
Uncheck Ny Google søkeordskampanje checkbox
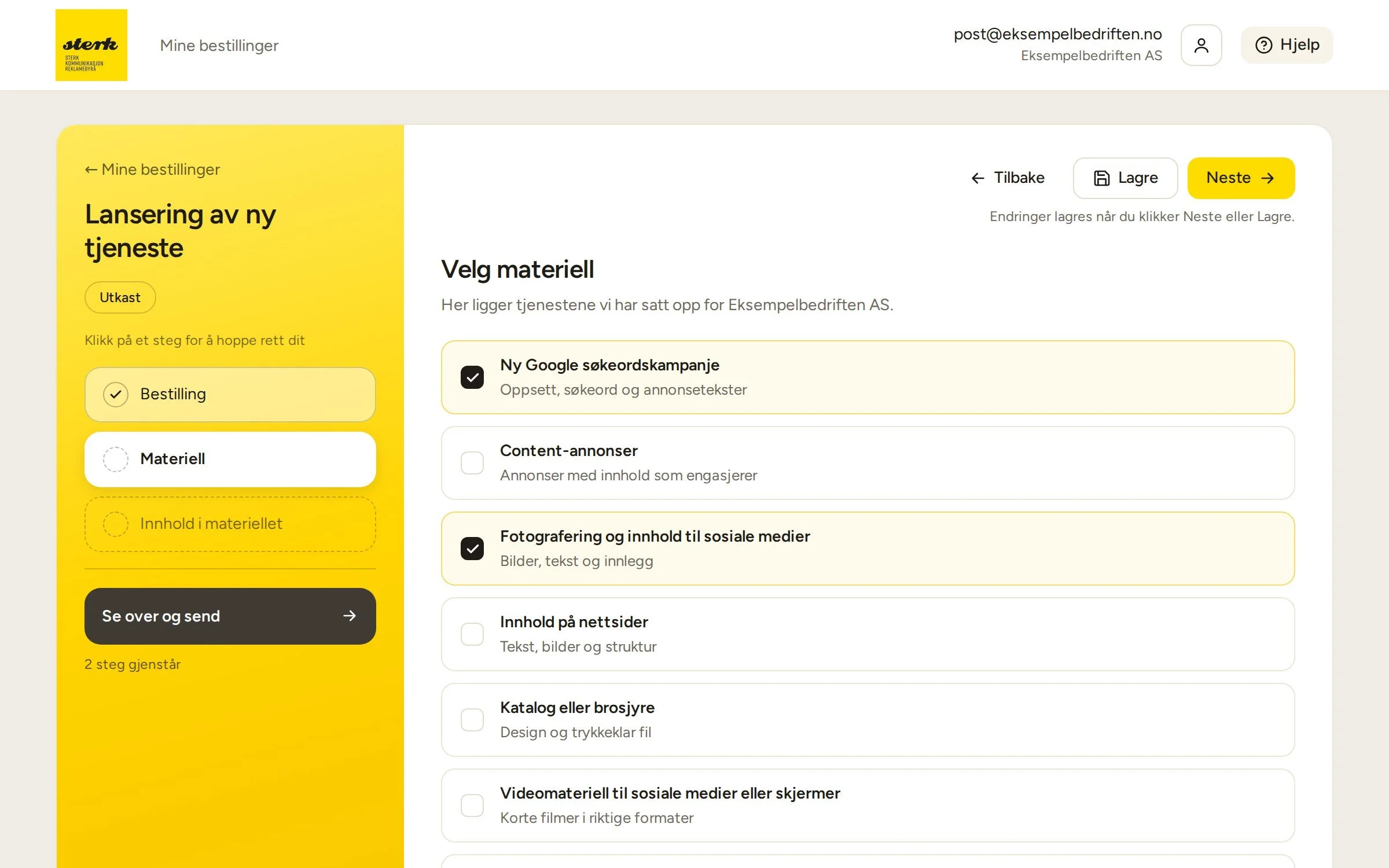pyautogui.click(x=472, y=377)
